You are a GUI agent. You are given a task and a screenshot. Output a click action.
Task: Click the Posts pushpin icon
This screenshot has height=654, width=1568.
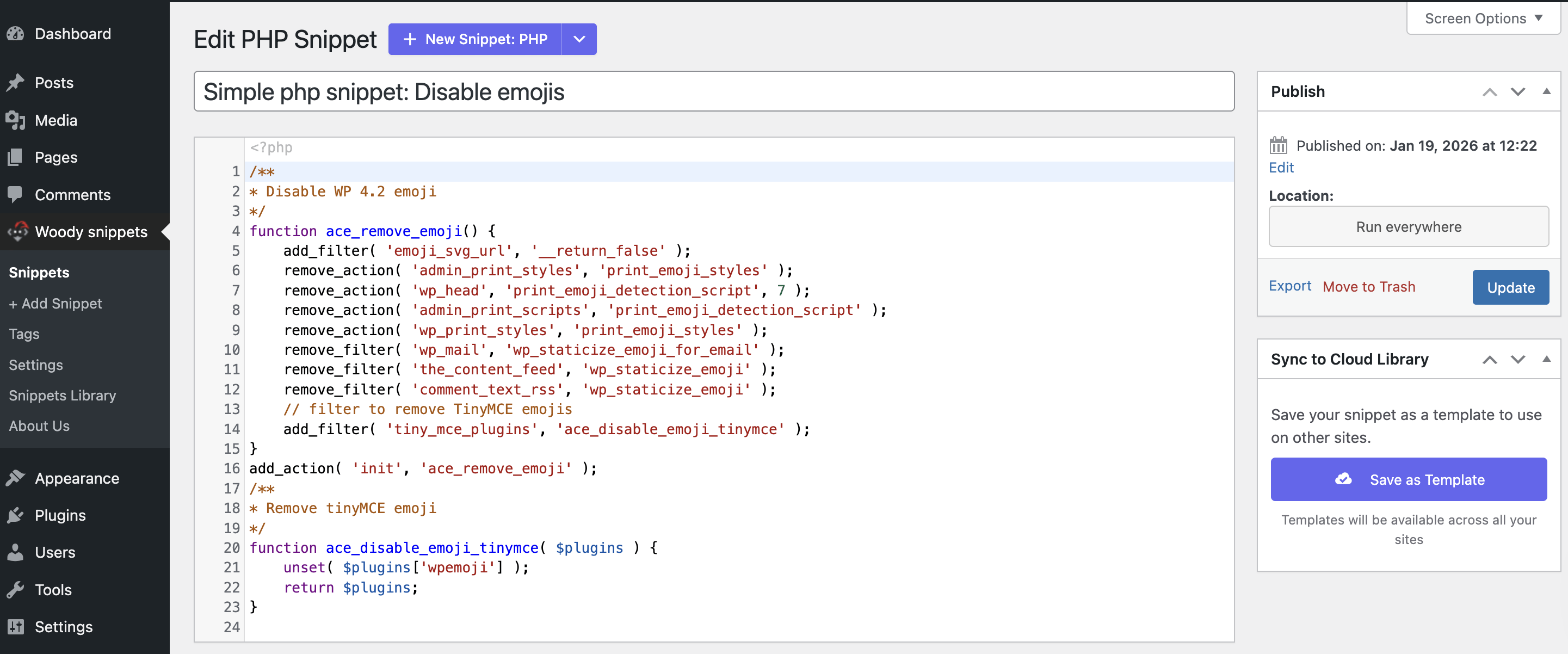click(x=16, y=83)
